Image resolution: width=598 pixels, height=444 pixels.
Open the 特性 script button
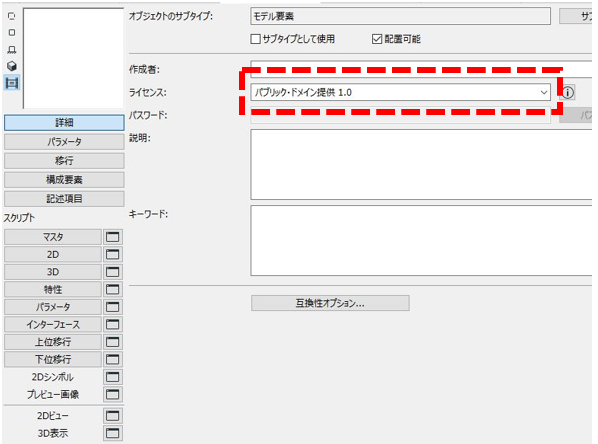(53, 290)
